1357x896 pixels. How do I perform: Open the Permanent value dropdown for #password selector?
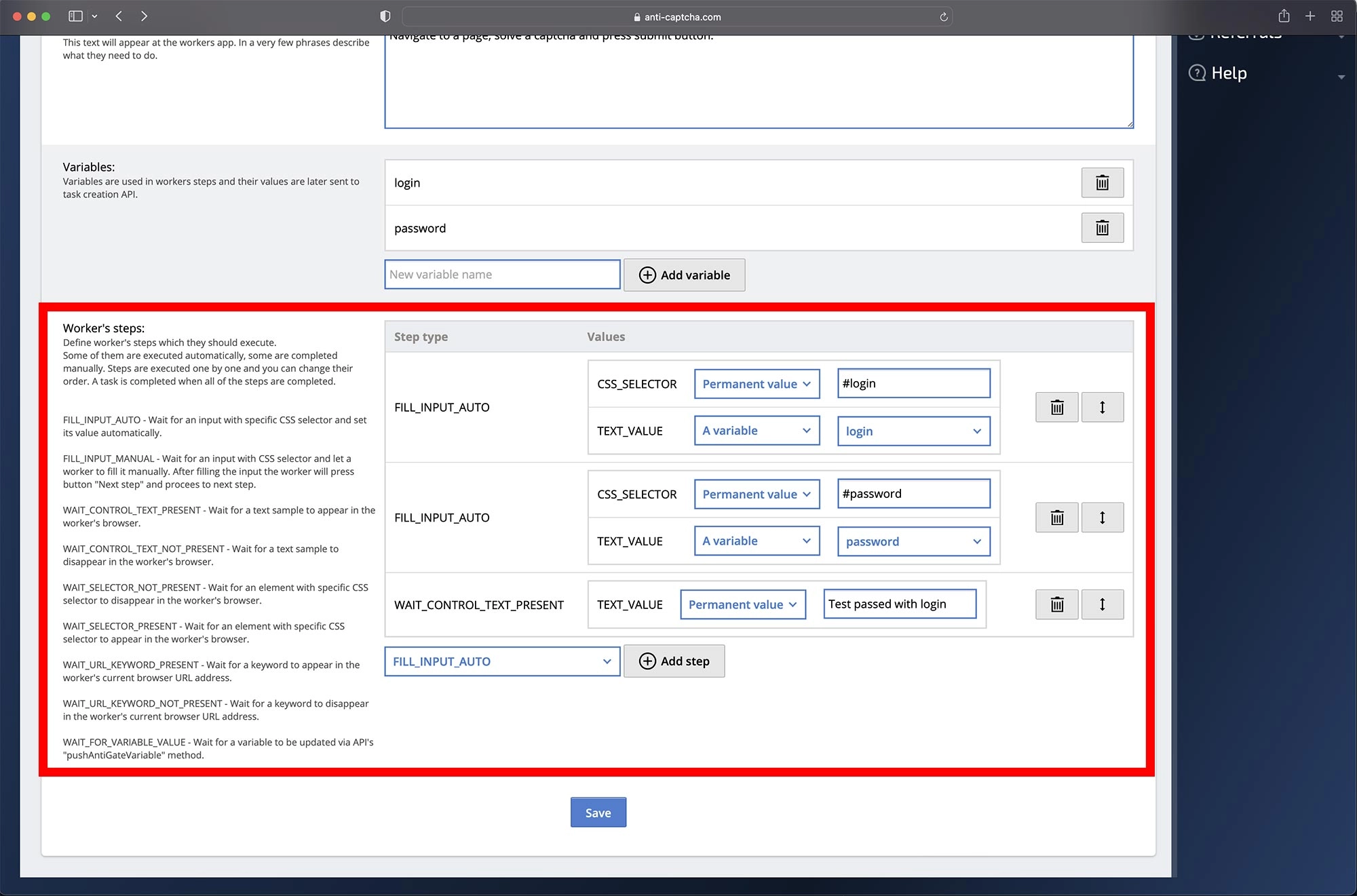point(757,494)
